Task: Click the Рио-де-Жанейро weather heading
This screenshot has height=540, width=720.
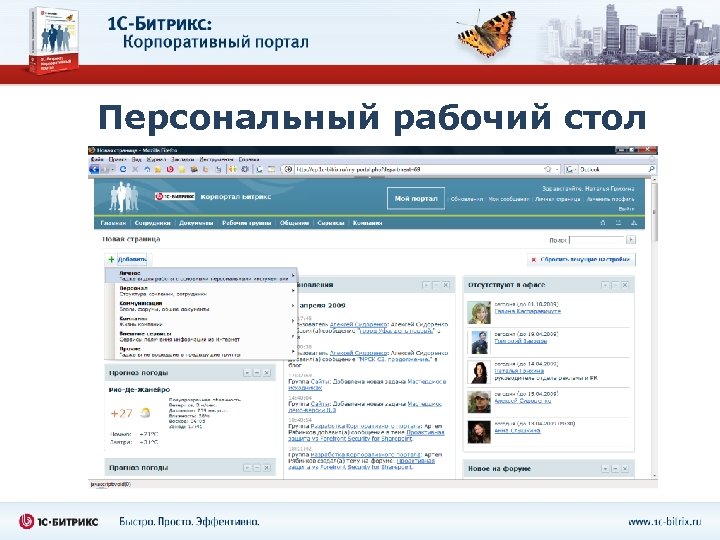Action: 139,389
